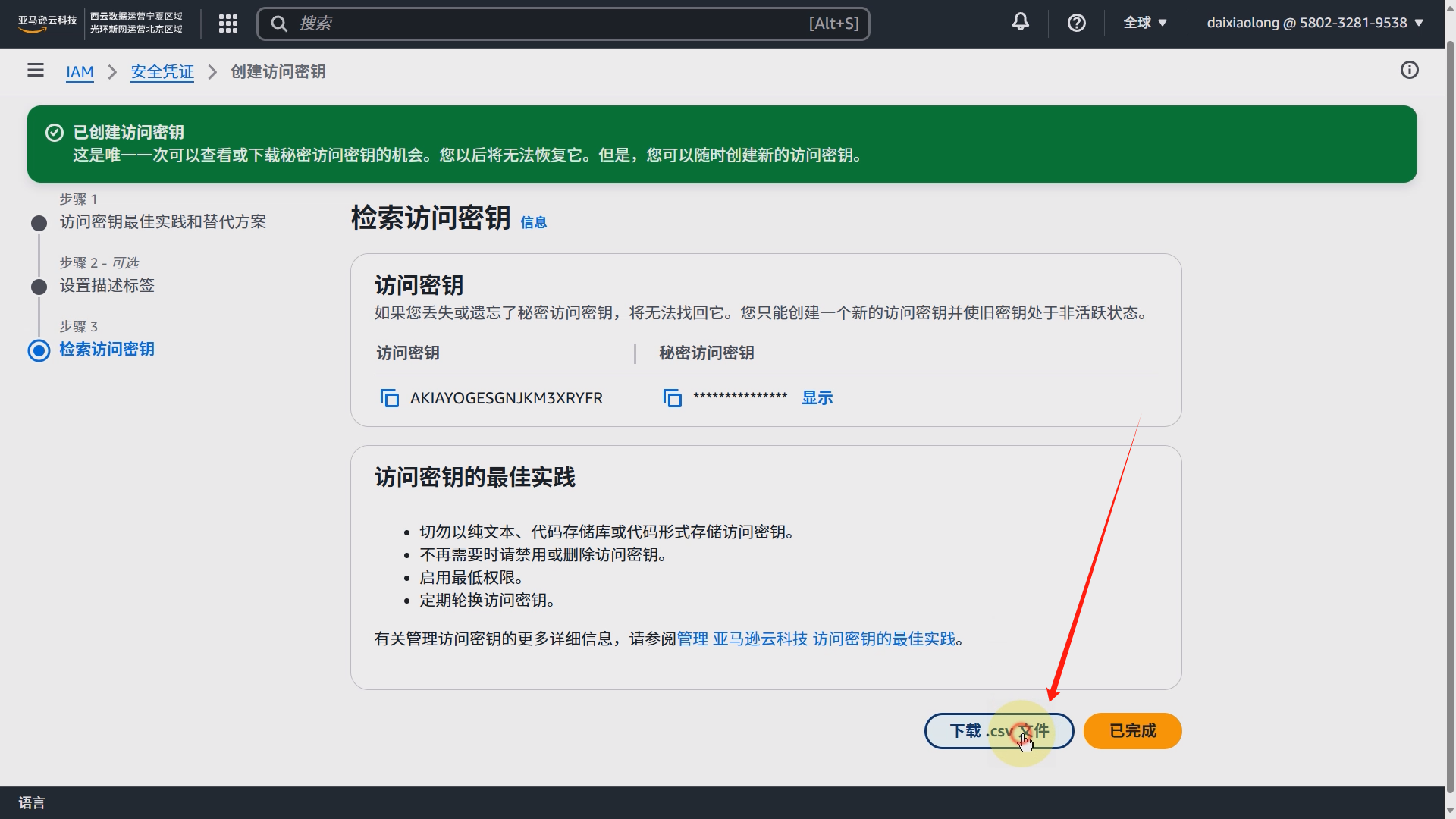The height and width of the screenshot is (819, 1456).
Task: Open the daixiaolong account dropdown
Action: [1314, 23]
